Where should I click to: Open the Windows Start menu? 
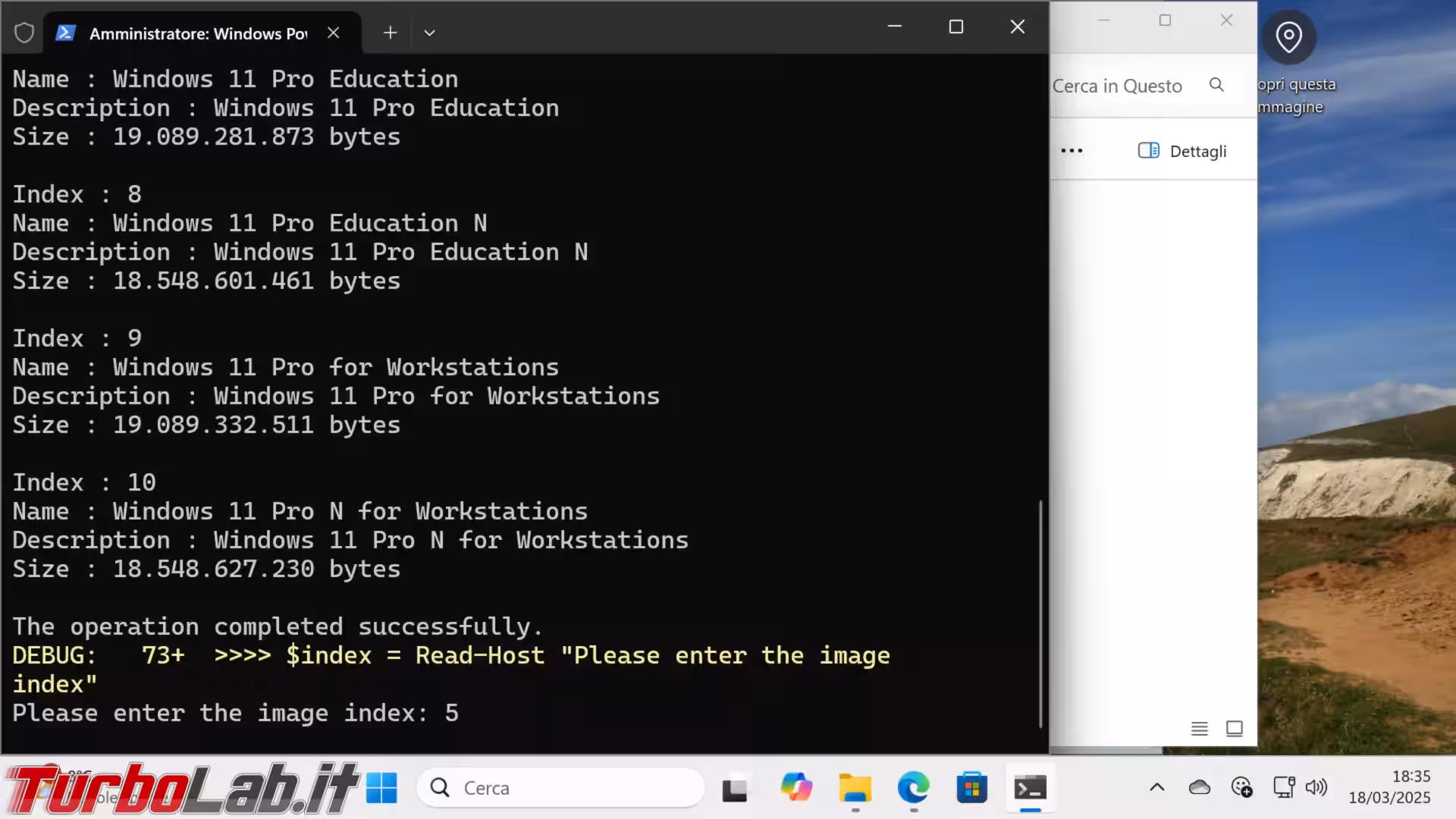[x=381, y=788]
